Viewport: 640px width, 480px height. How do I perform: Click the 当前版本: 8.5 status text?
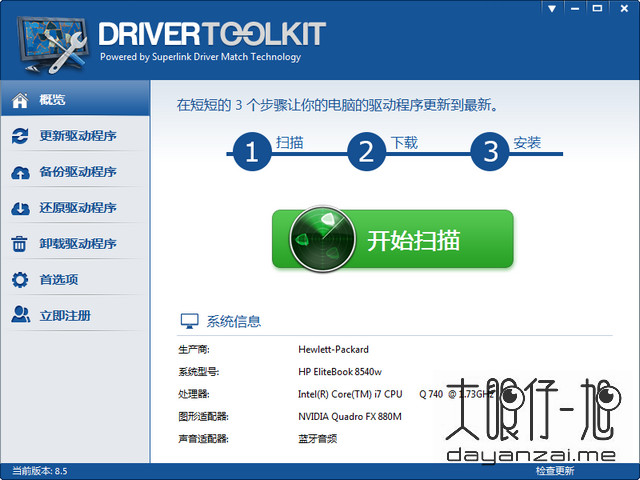[x=40, y=471]
